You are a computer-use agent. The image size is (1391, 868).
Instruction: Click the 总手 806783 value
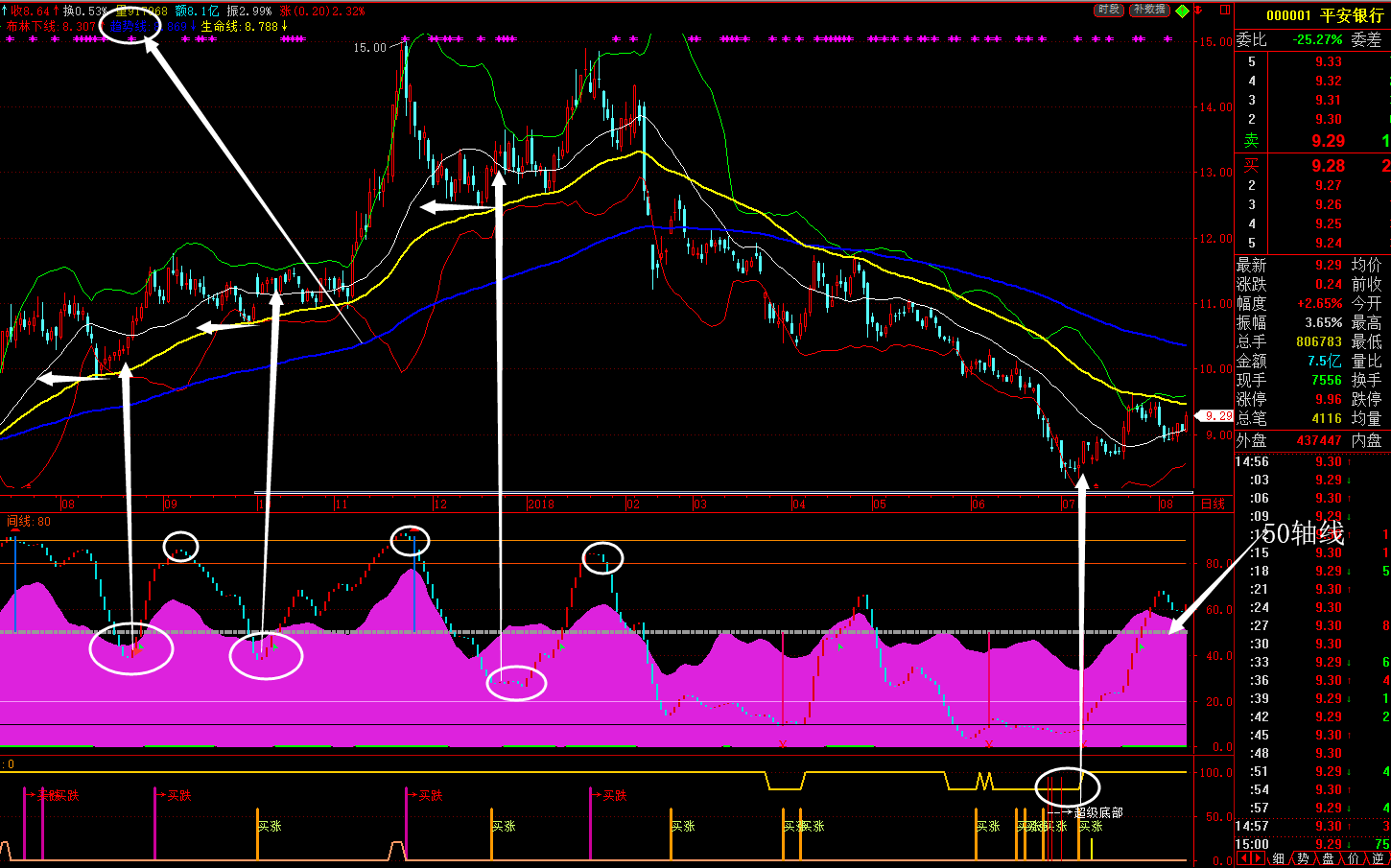(x=1319, y=341)
